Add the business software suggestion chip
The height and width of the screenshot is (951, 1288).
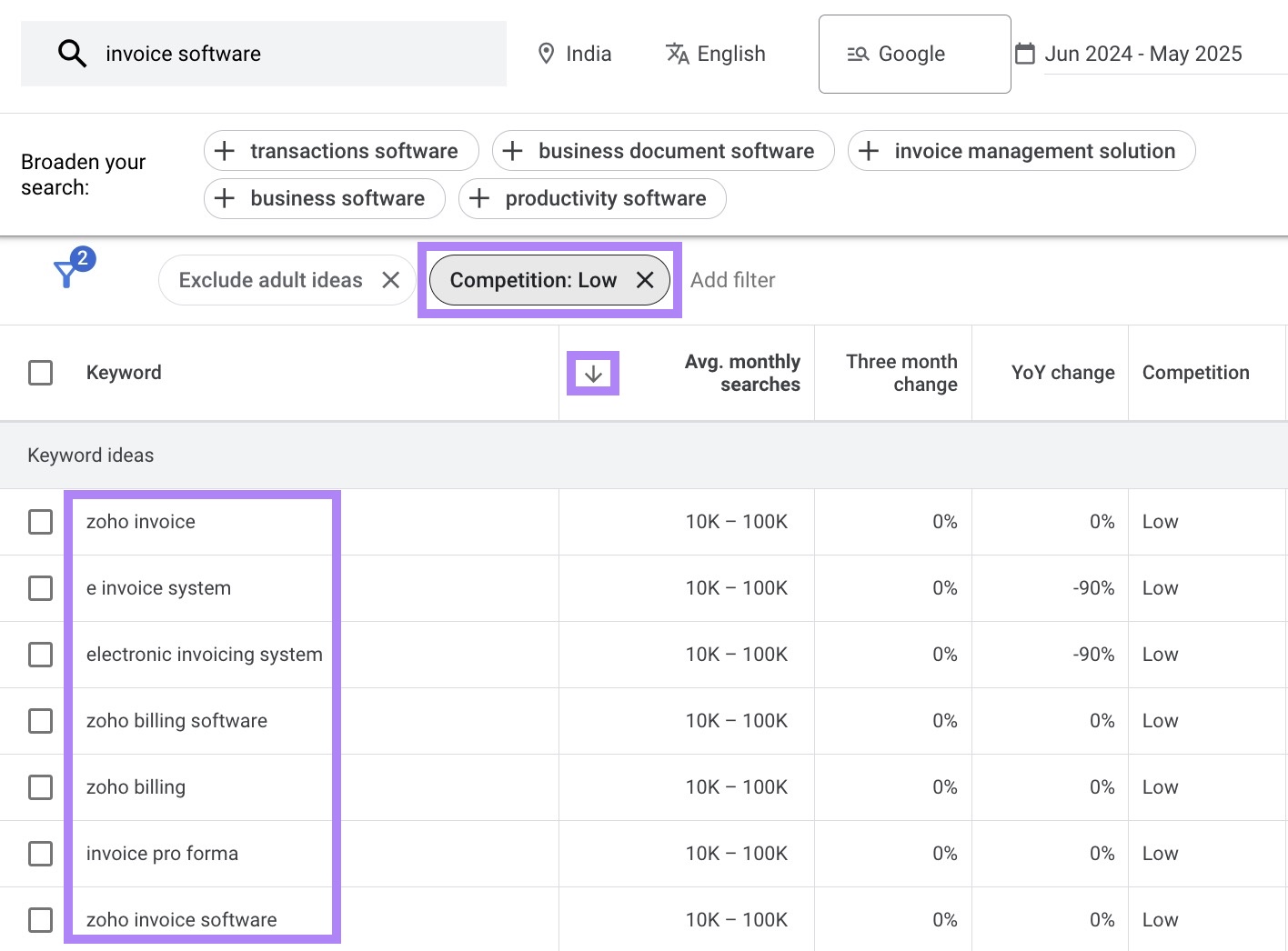coord(324,198)
